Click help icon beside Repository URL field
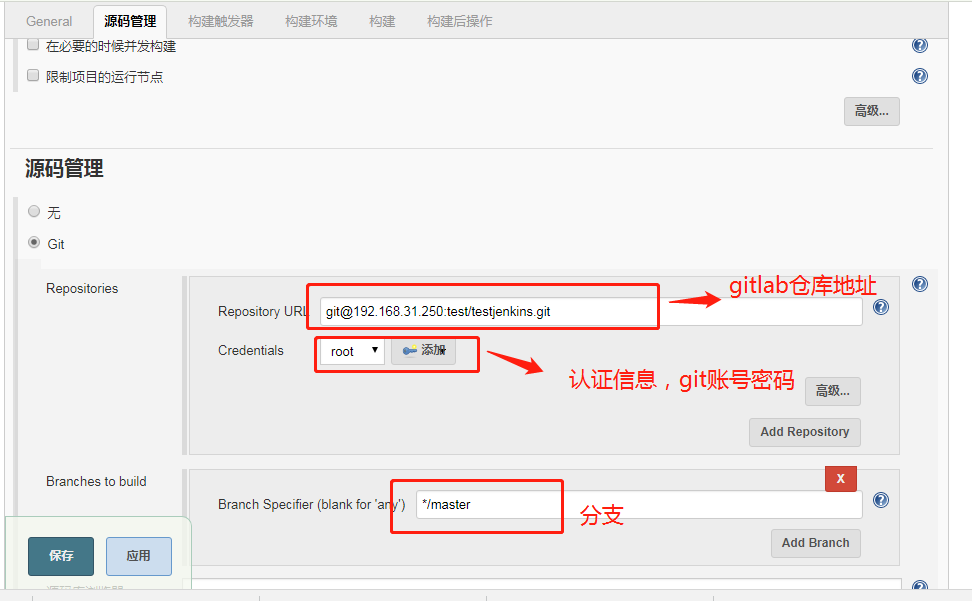This screenshot has height=601, width=972. click(x=881, y=307)
